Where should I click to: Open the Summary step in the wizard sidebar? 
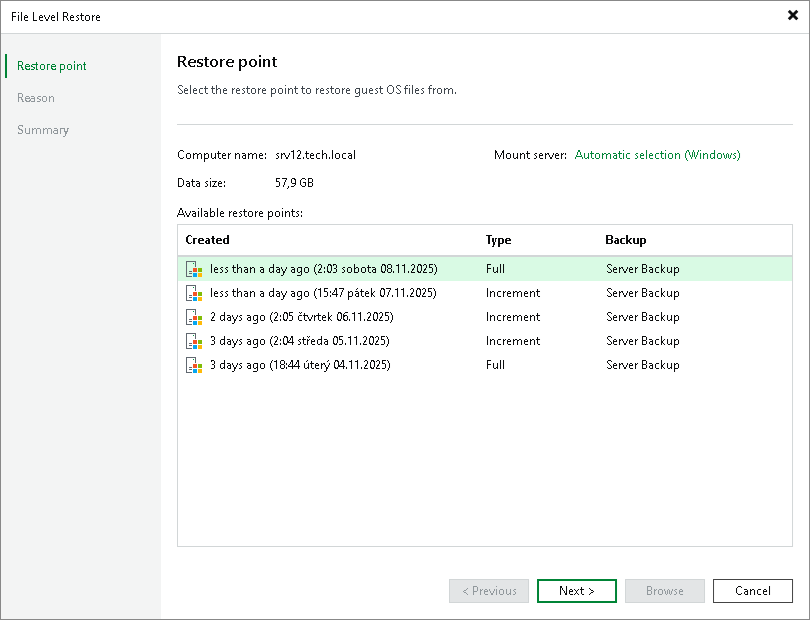coord(43,130)
